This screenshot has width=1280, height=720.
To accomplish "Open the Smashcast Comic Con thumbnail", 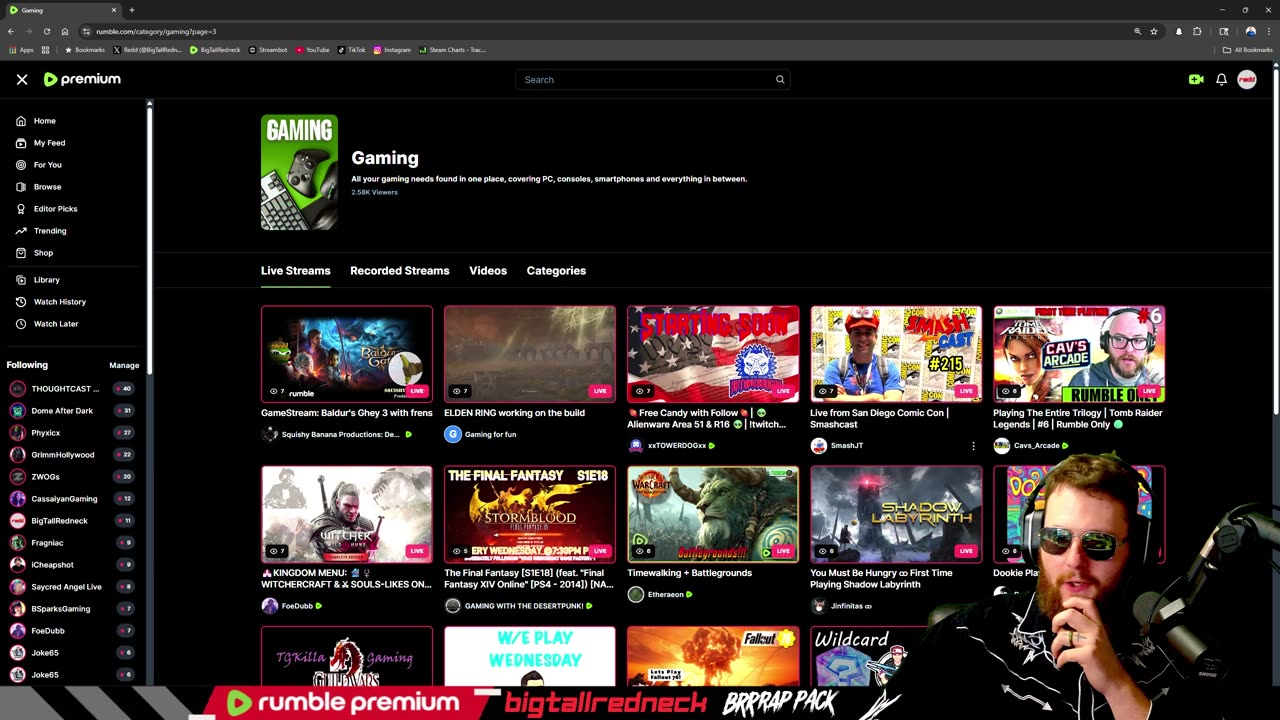I will [896, 354].
